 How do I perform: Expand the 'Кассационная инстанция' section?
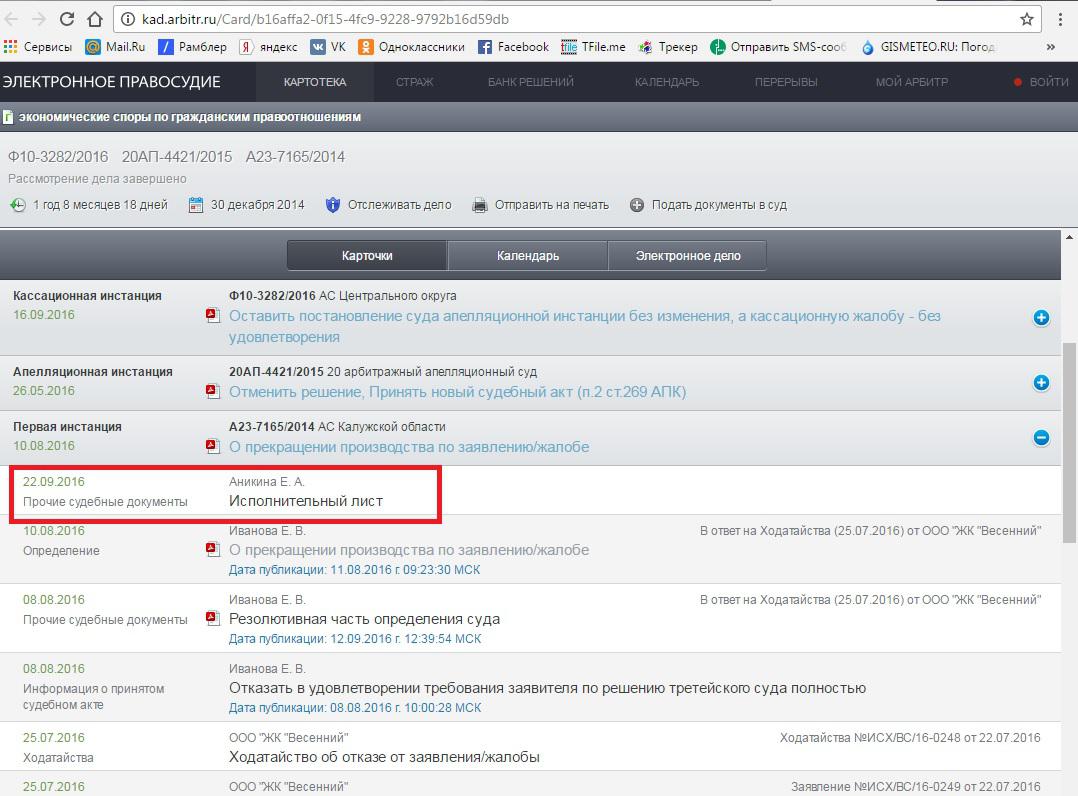[1041, 318]
